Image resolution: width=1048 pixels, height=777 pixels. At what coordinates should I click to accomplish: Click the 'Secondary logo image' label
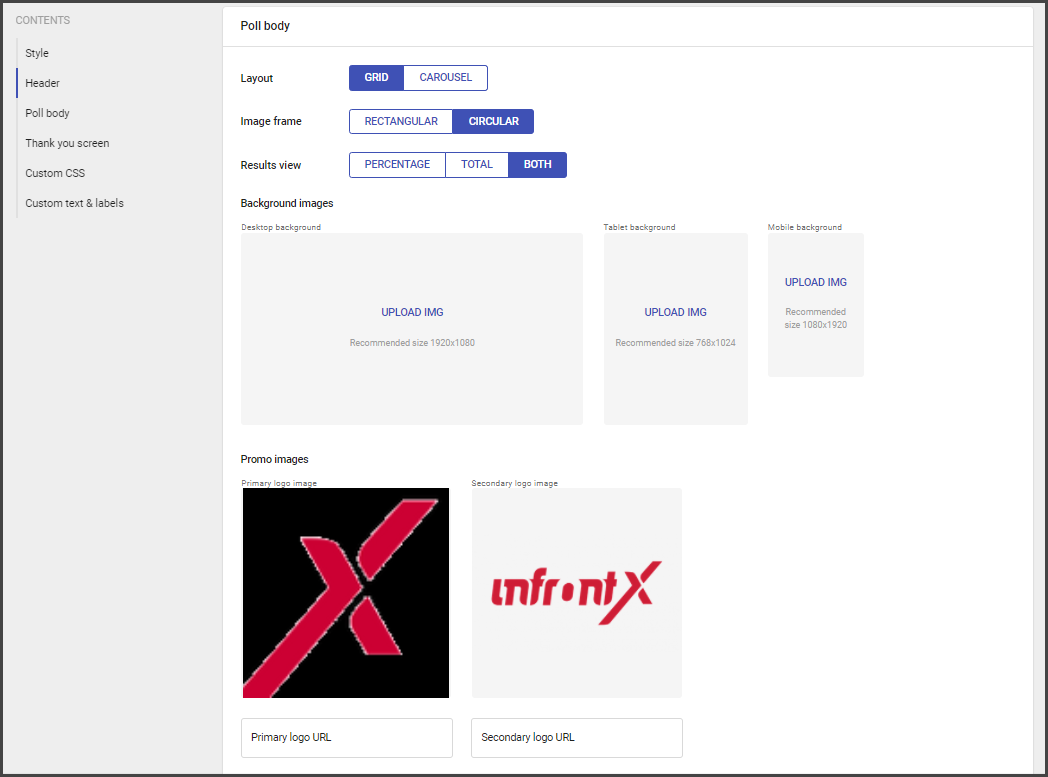(x=514, y=483)
